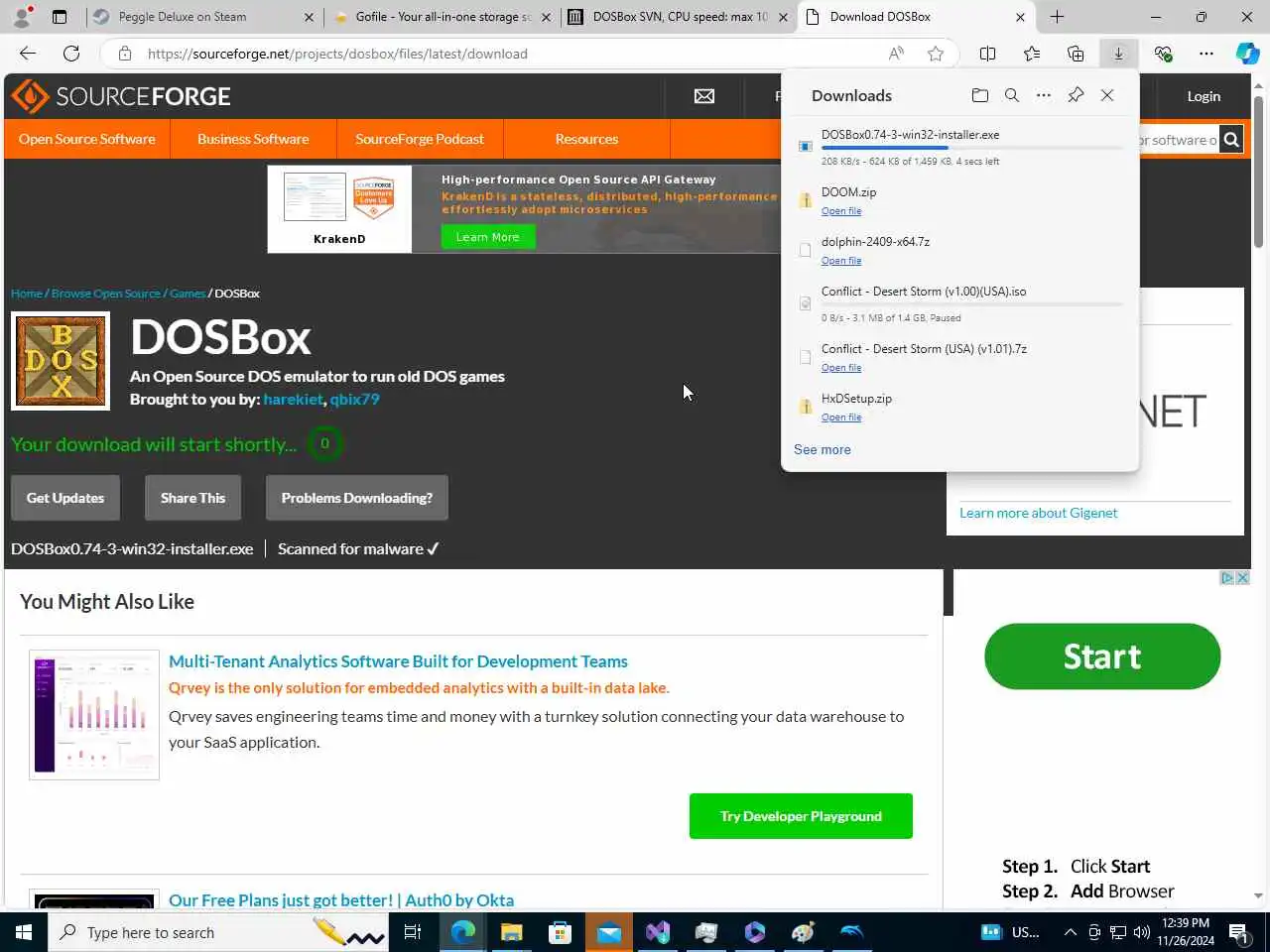Open the Business Software menu
The image size is (1270, 952).
pos(253,139)
